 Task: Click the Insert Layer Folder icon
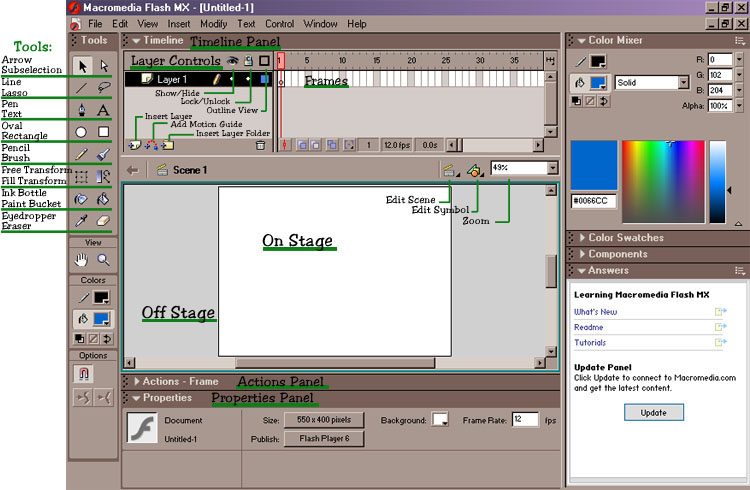[167, 145]
